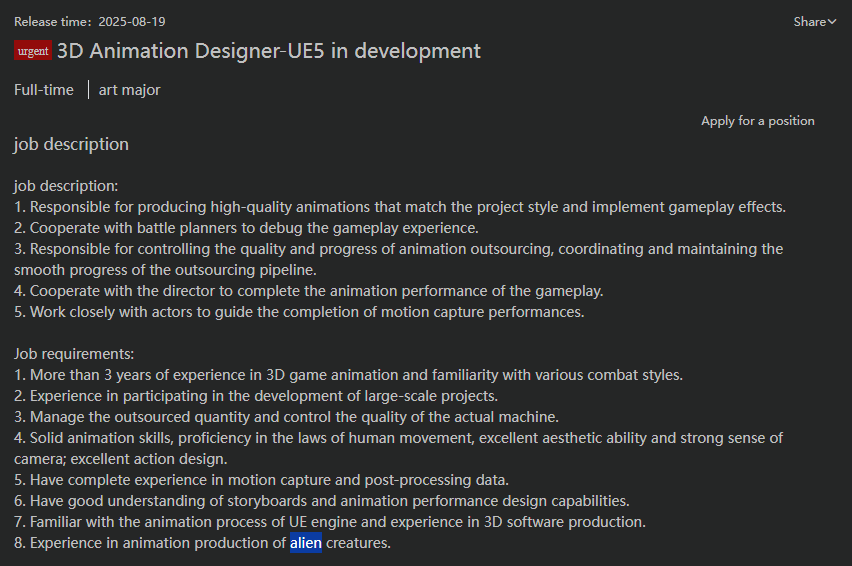This screenshot has width=852, height=566.
Task: Click the Full-time label
Action: [x=44, y=90]
